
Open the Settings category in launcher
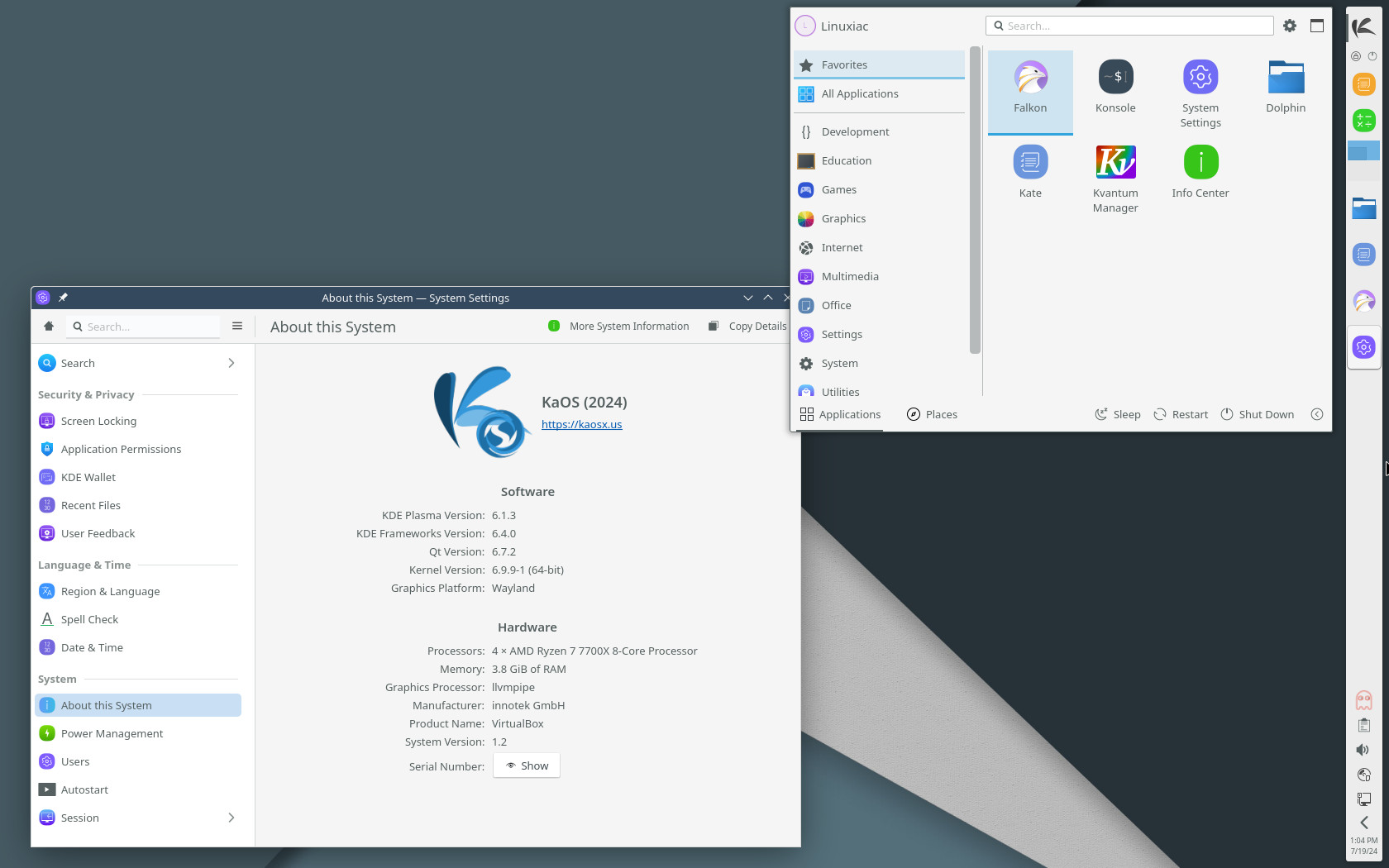click(x=879, y=334)
